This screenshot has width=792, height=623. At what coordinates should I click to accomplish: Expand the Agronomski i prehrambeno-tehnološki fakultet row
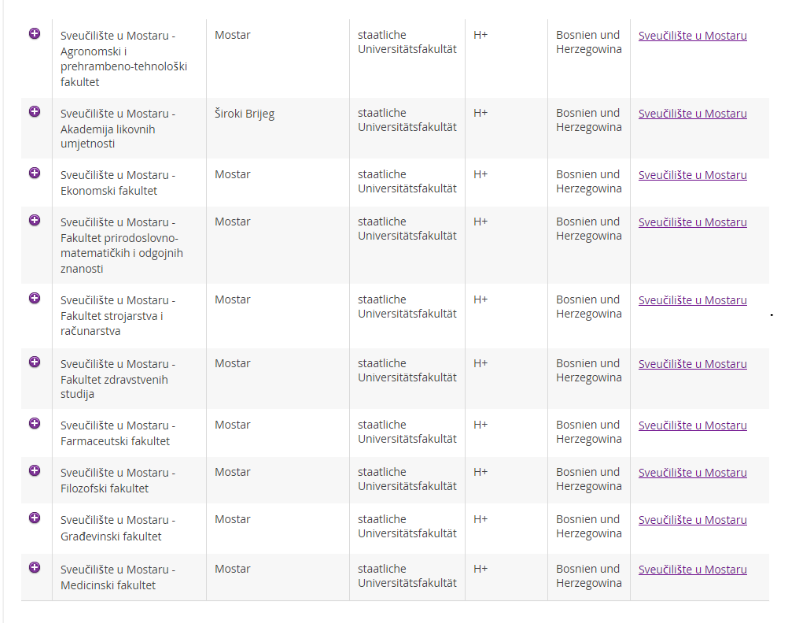(x=35, y=34)
